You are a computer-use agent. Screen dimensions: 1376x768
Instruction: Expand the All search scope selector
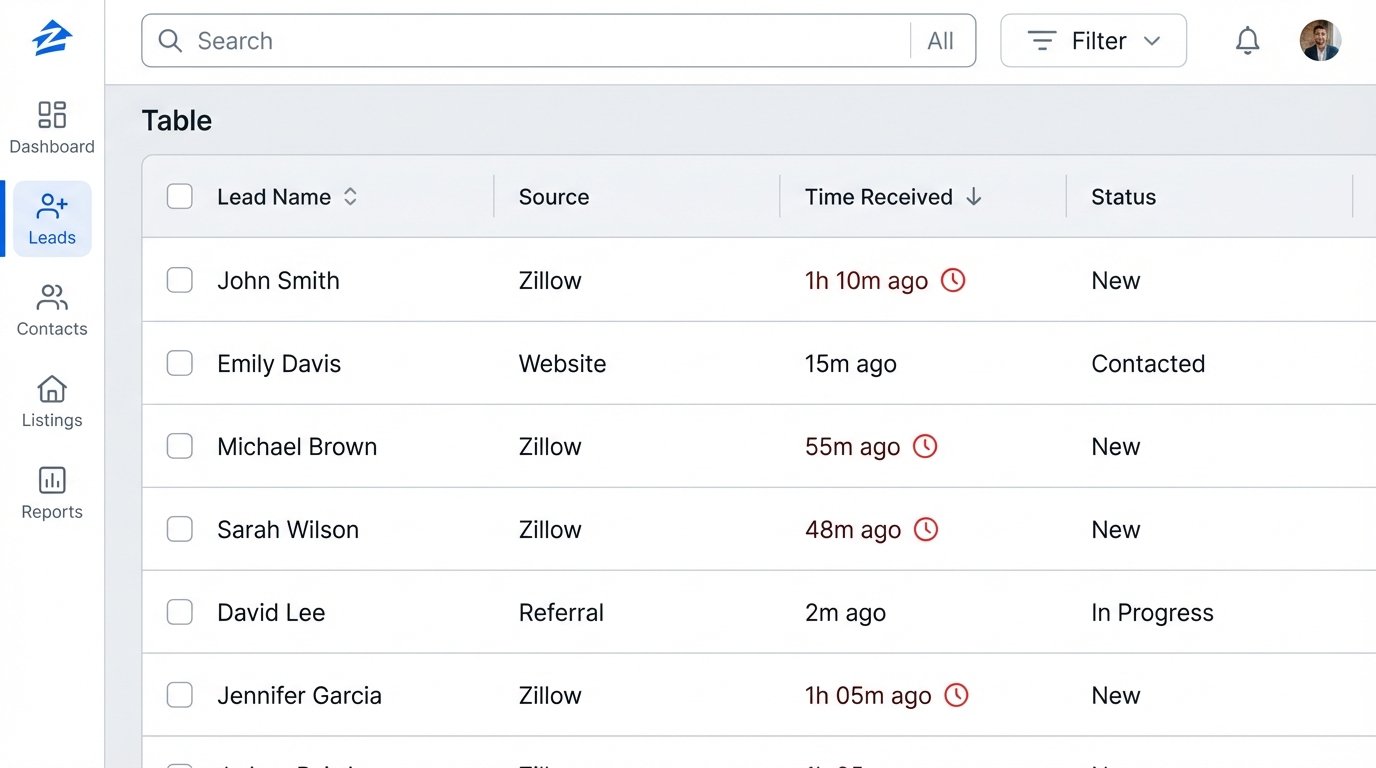pyautogui.click(x=941, y=40)
